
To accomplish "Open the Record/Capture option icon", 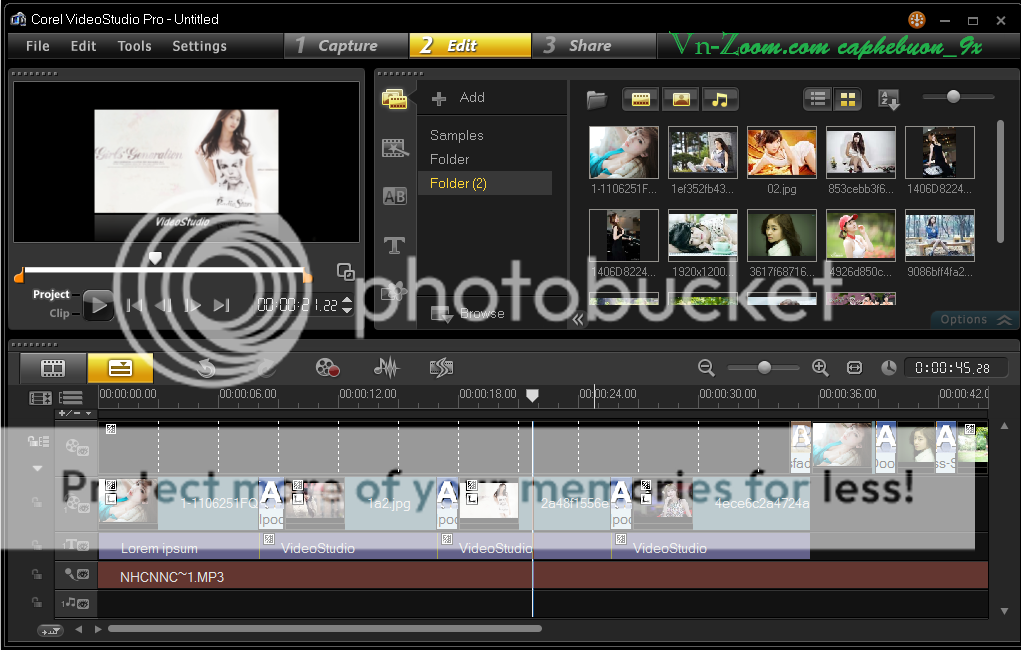I will [x=328, y=368].
